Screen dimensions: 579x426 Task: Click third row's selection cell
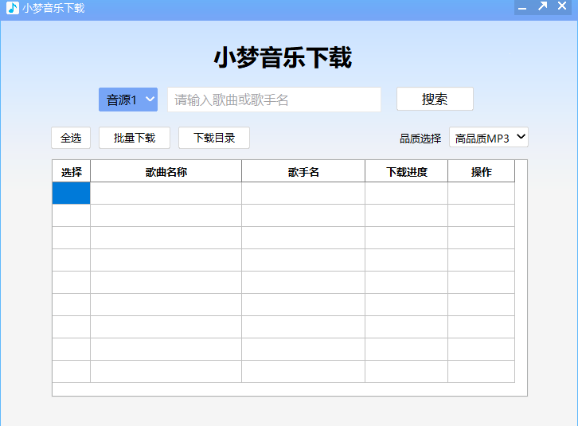(x=71, y=238)
